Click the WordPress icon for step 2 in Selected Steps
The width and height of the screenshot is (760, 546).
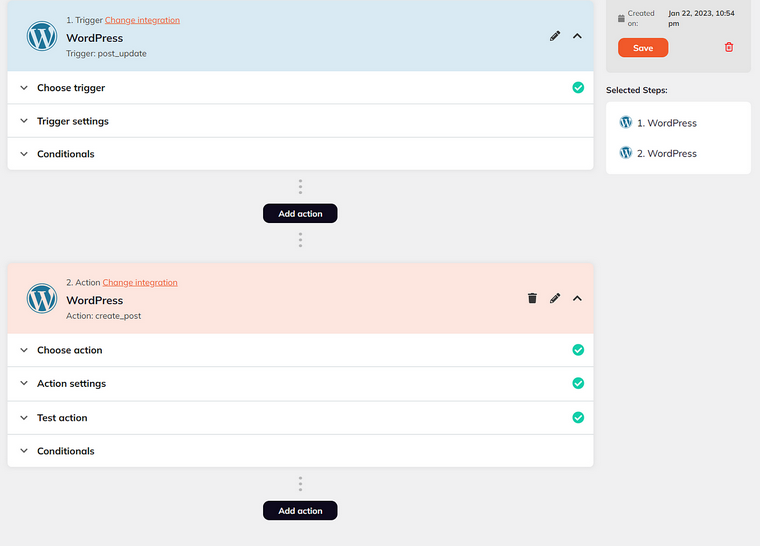click(626, 153)
